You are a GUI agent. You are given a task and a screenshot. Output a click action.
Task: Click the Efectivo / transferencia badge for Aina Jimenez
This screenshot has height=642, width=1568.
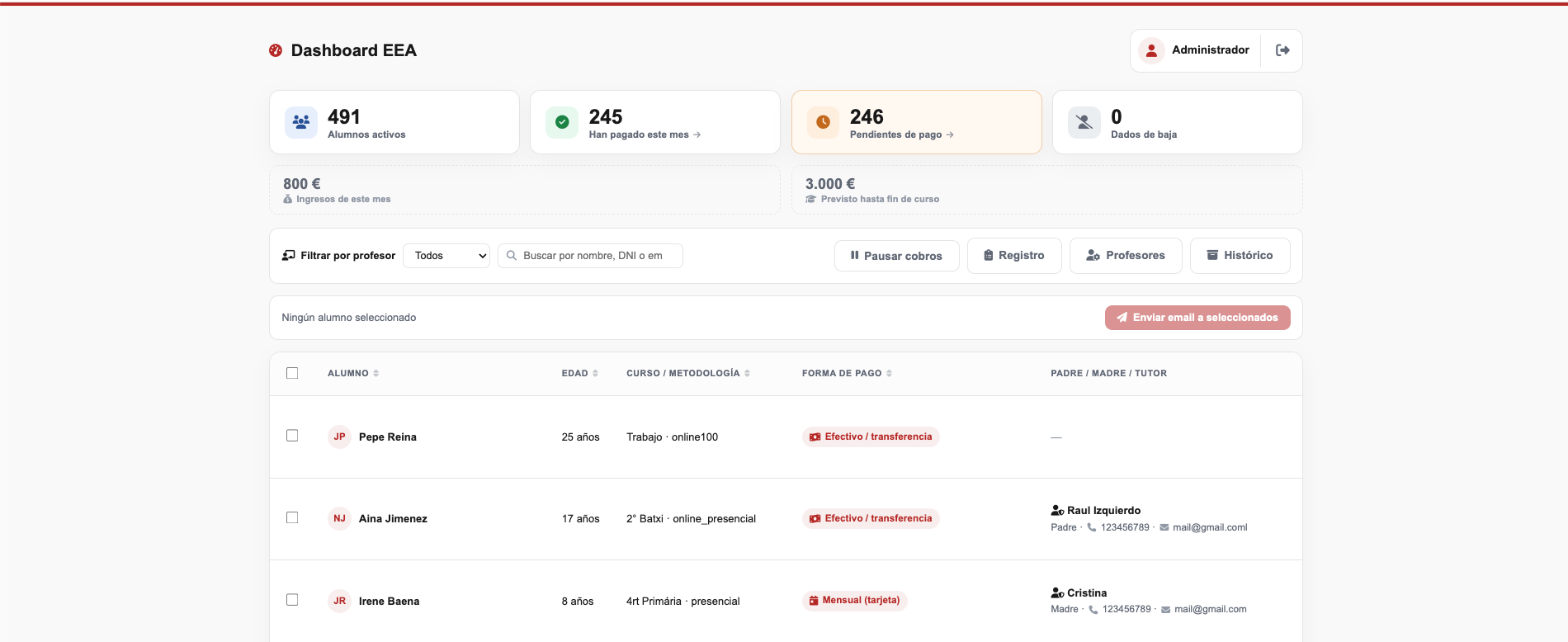871,518
